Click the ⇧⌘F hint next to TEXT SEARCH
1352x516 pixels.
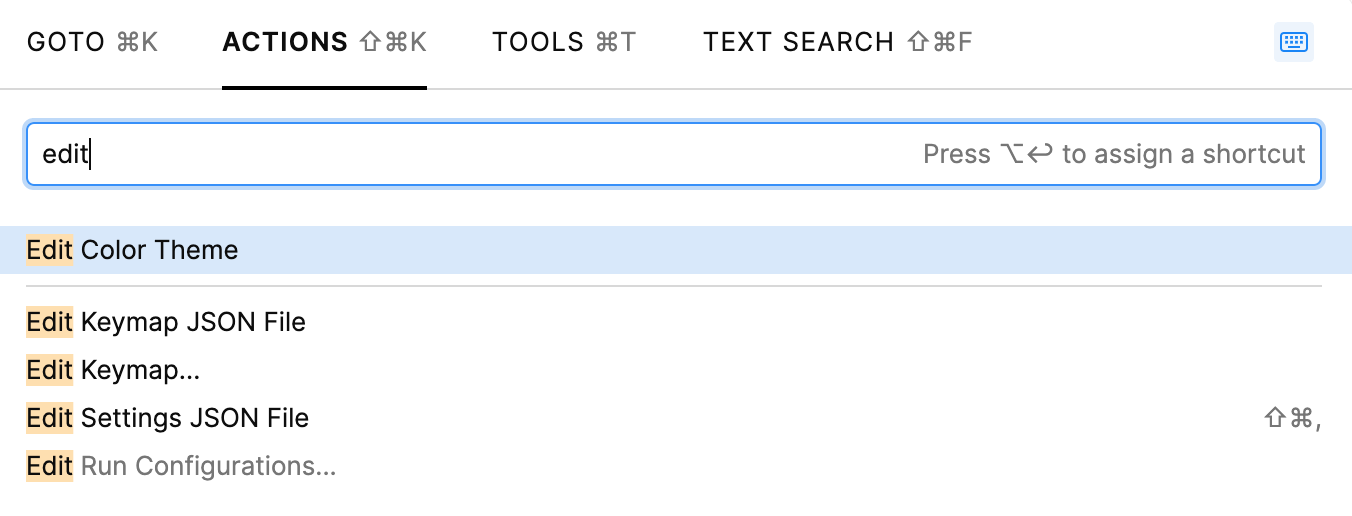(939, 42)
